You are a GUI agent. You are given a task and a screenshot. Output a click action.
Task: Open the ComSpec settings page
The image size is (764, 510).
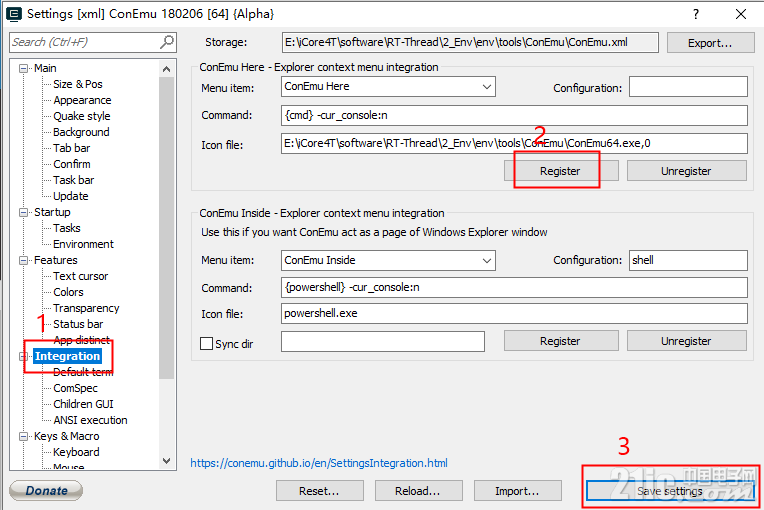(x=76, y=388)
